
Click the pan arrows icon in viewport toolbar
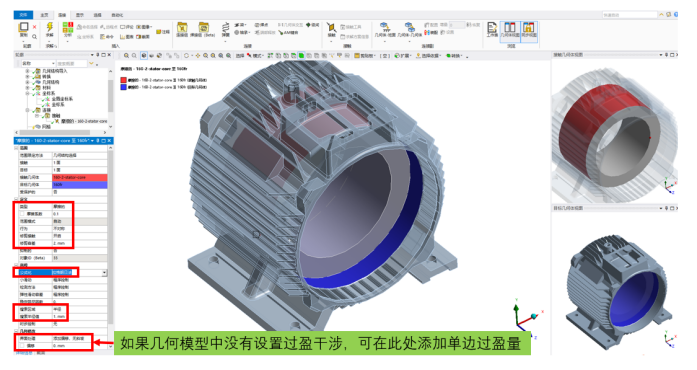click(198, 56)
